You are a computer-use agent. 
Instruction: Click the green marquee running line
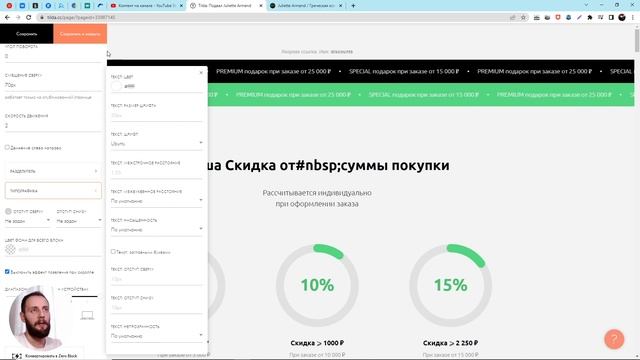click(x=420, y=95)
